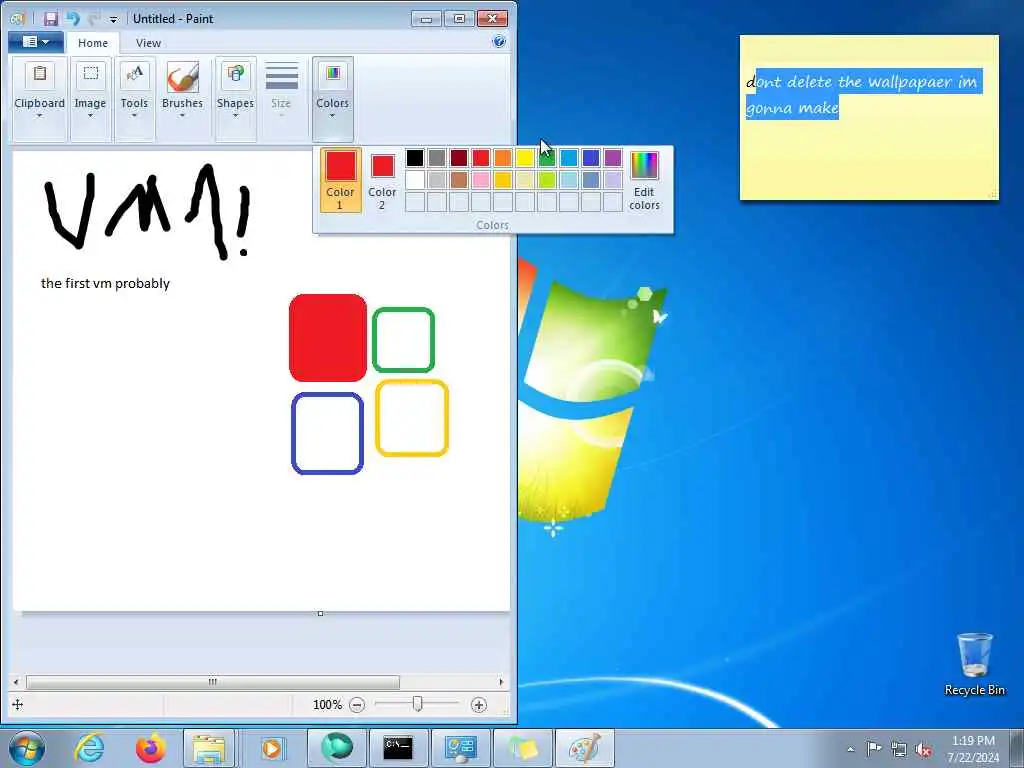Pick the black color swatch

[x=415, y=157]
